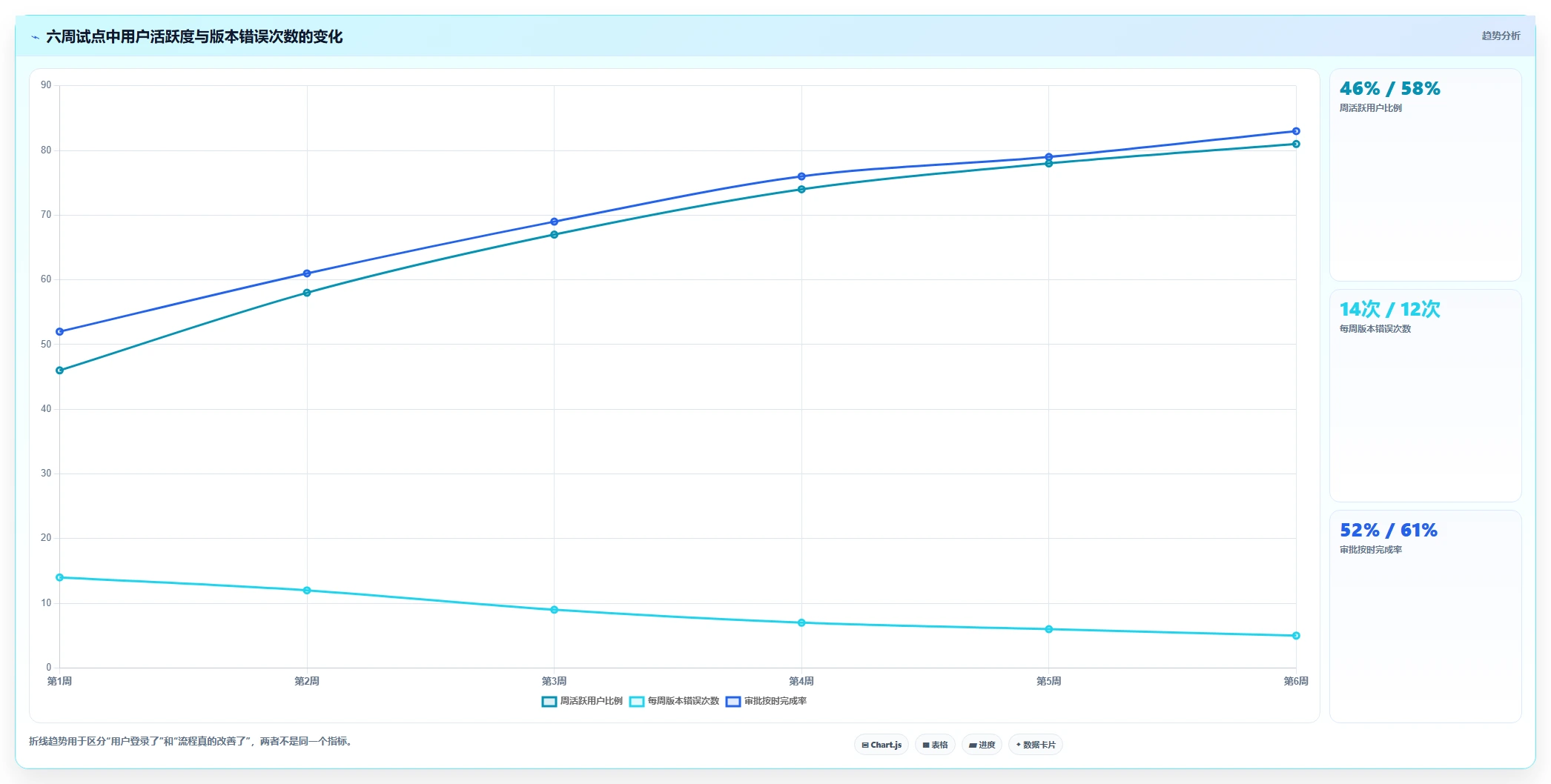This screenshot has width=1551, height=784.
Task: Click the 第5周 point on the 周活跃用户比例 line
Action: pos(1049,164)
